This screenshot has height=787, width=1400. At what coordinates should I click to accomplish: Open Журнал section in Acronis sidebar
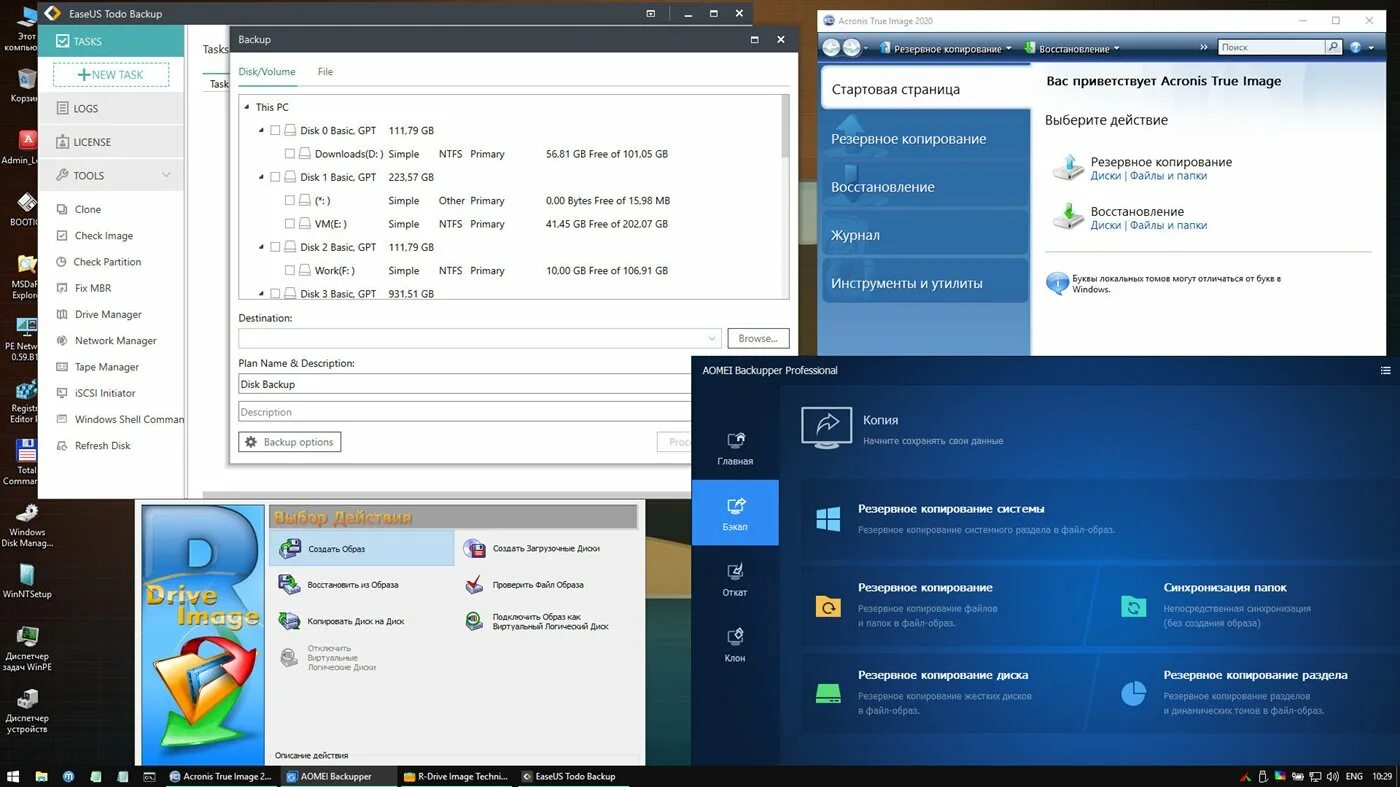925,235
